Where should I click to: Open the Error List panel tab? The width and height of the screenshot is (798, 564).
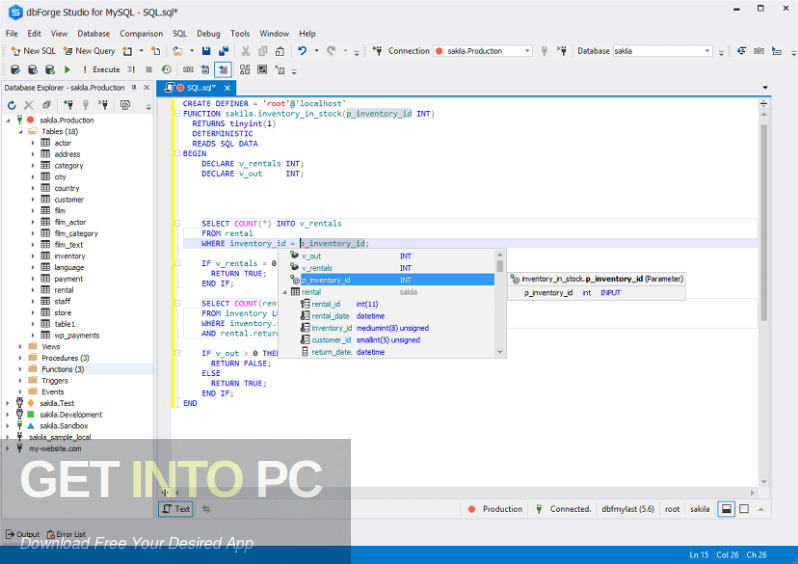pyautogui.click(x=66, y=534)
